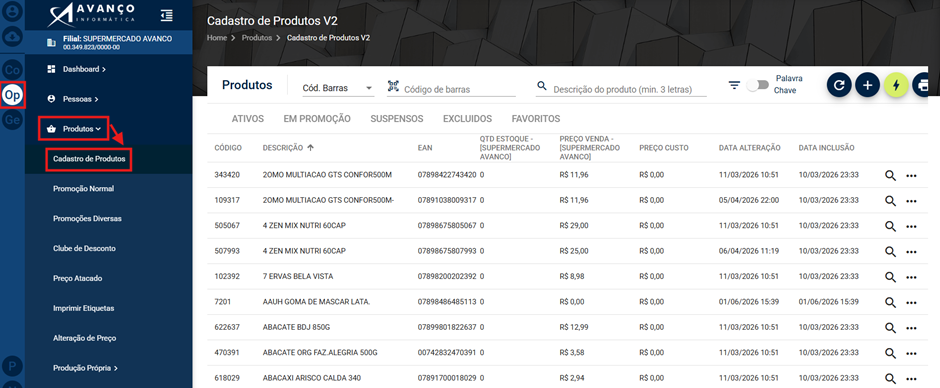Click the barcode scanner icon
This screenshot has width=940, height=388.
point(393,86)
